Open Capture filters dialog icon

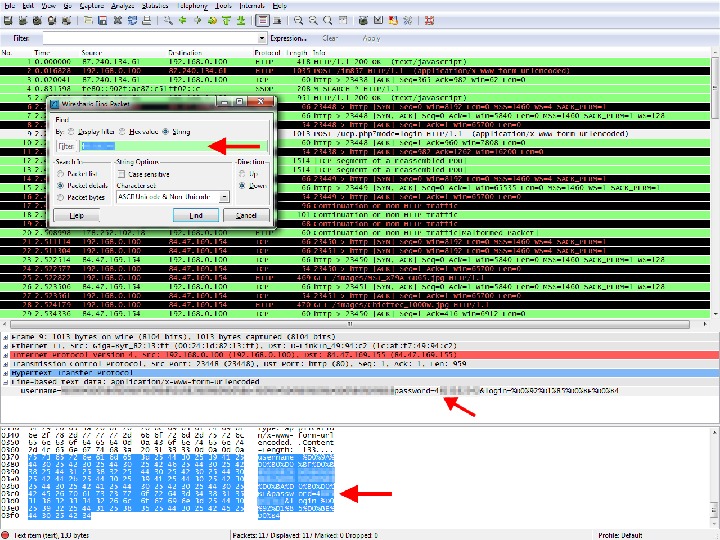(363, 21)
